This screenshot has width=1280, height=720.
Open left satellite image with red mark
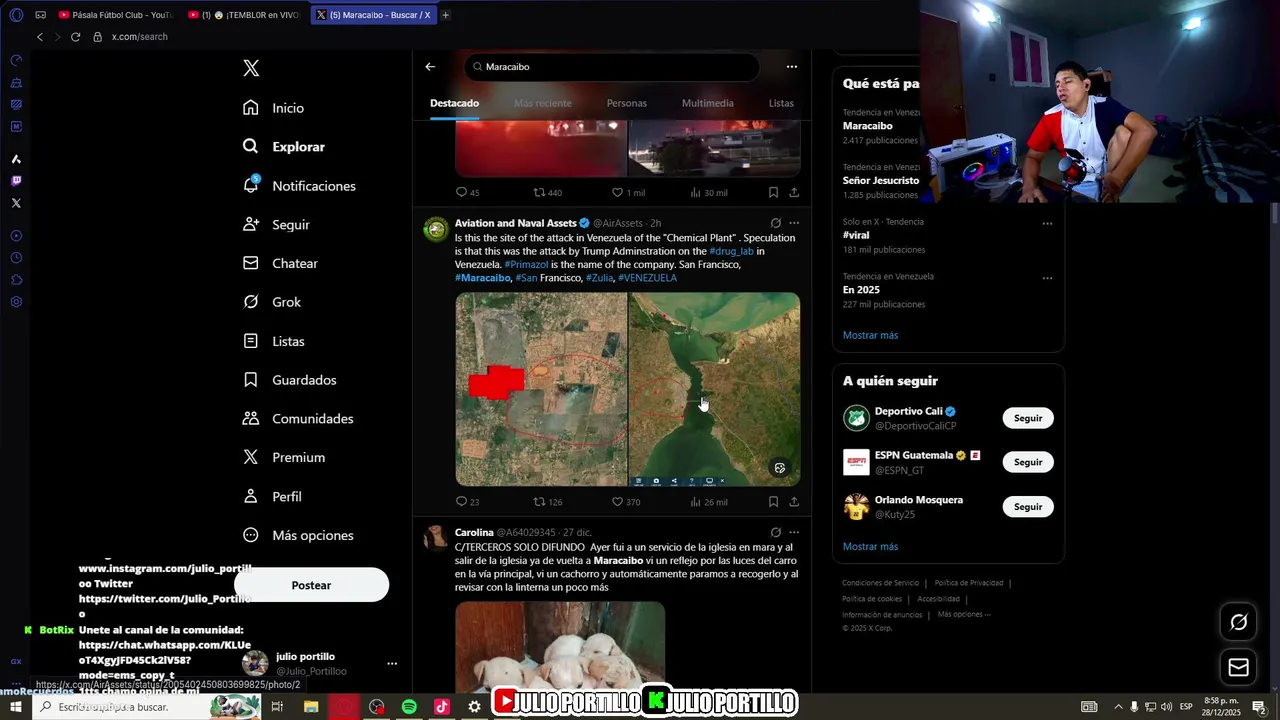pos(541,389)
